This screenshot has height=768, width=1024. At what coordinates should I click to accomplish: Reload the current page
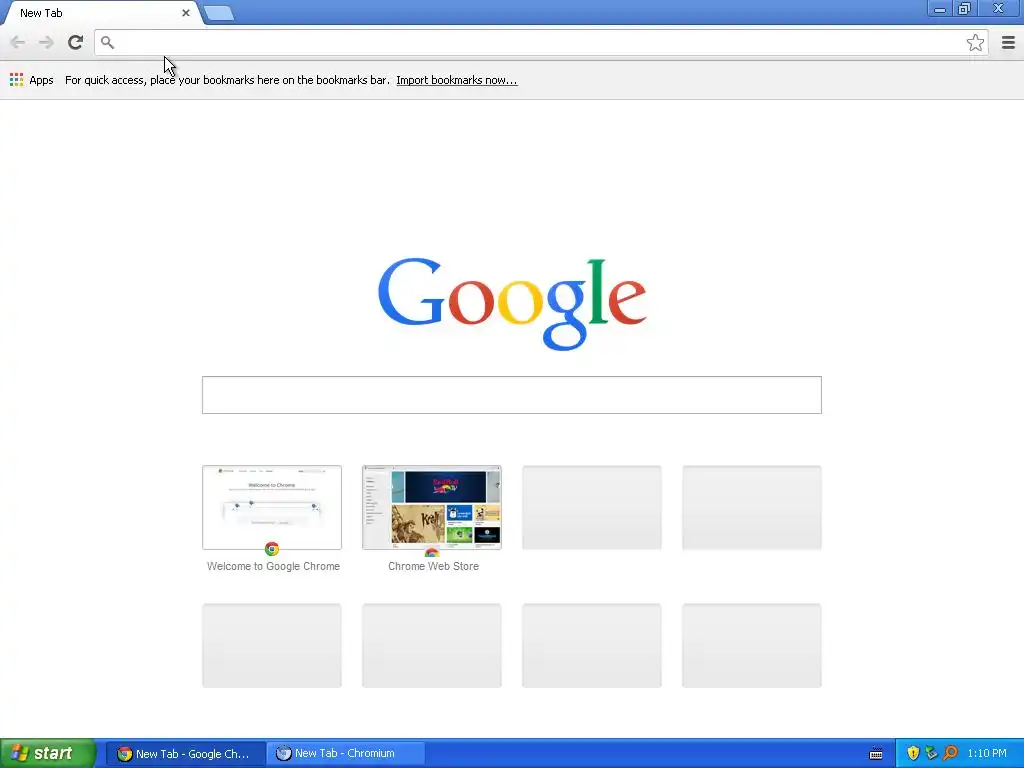point(75,42)
